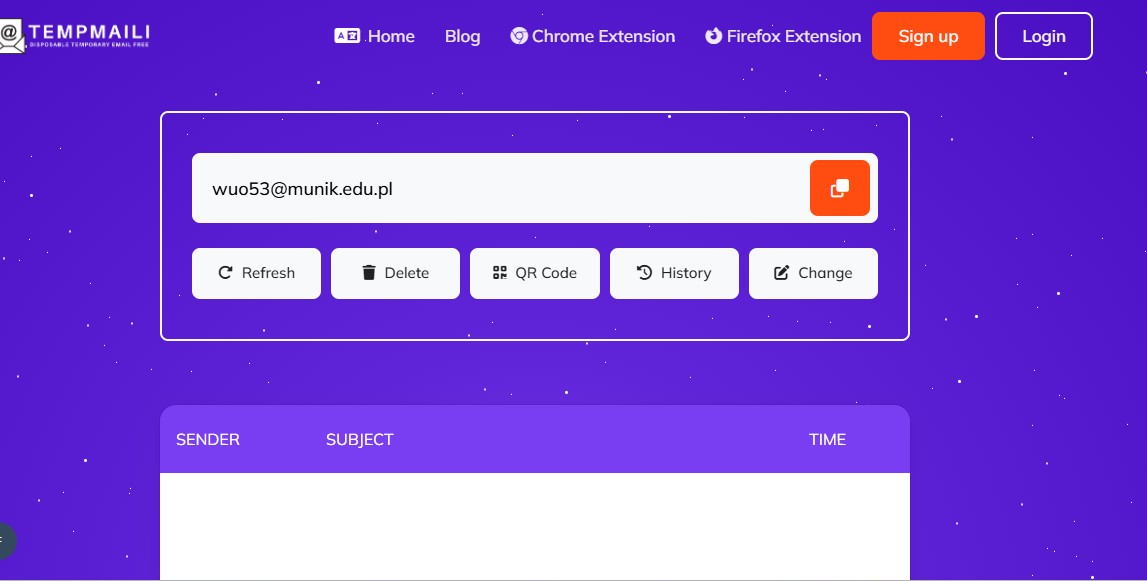This screenshot has height=581, width=1147.
Task: Copy the temporary email address
Action: point(839,188)
